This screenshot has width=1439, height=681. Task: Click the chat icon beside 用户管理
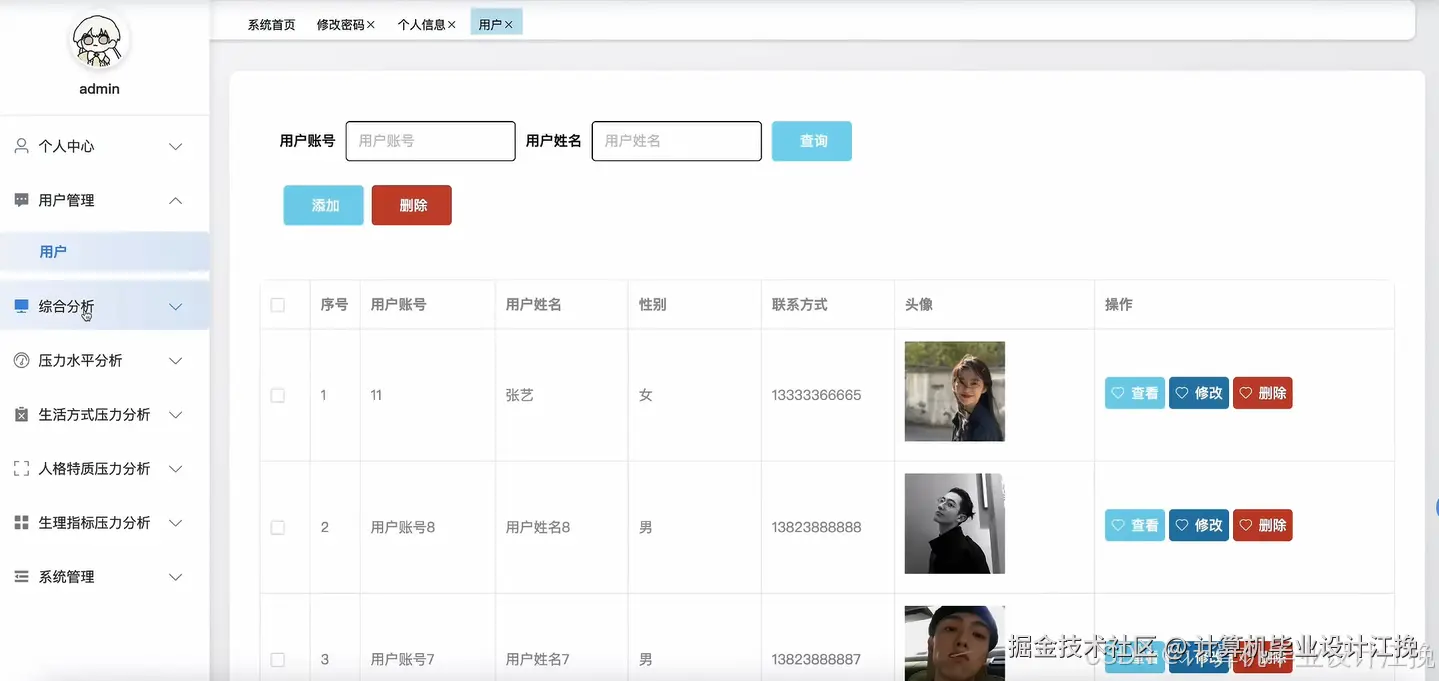point(21,200)
